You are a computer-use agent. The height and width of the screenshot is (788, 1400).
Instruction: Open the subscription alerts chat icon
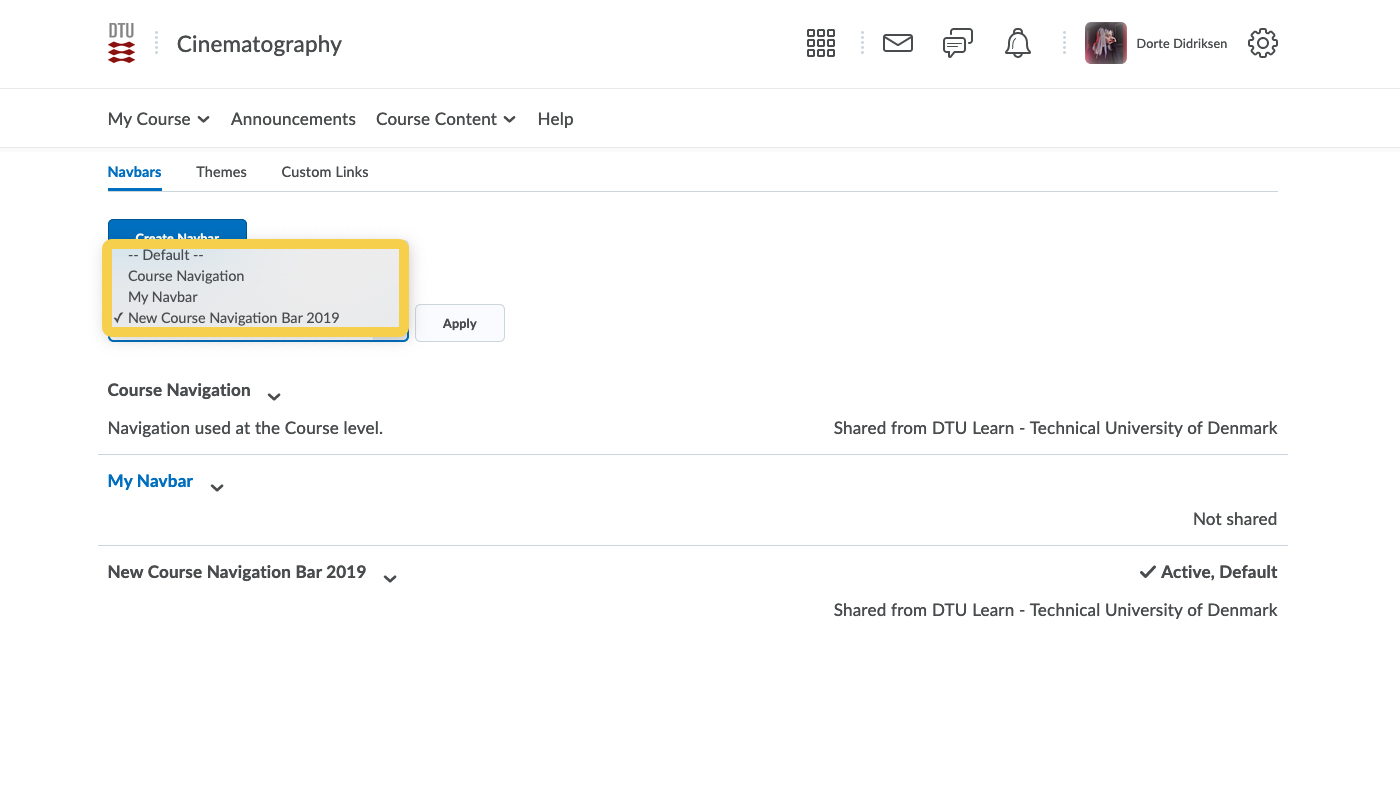(x=957, y=43)
